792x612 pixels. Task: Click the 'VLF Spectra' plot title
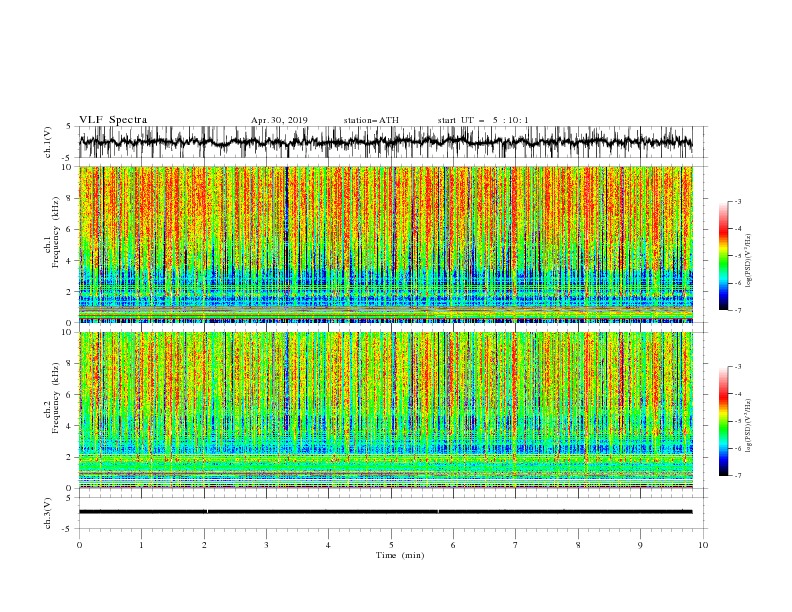[113, 120]
